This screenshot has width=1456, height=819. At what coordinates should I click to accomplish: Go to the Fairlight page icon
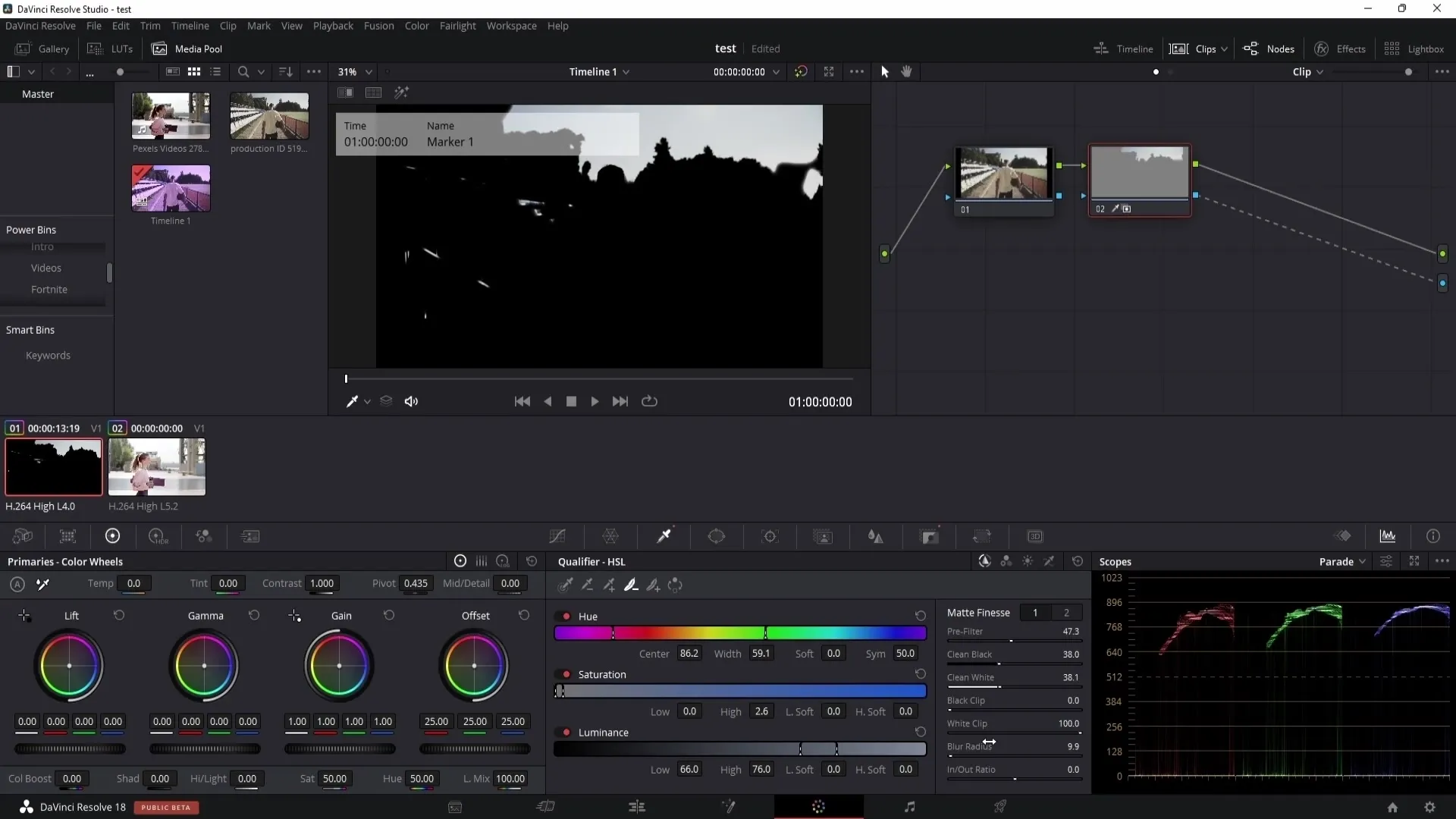point(910,807)
